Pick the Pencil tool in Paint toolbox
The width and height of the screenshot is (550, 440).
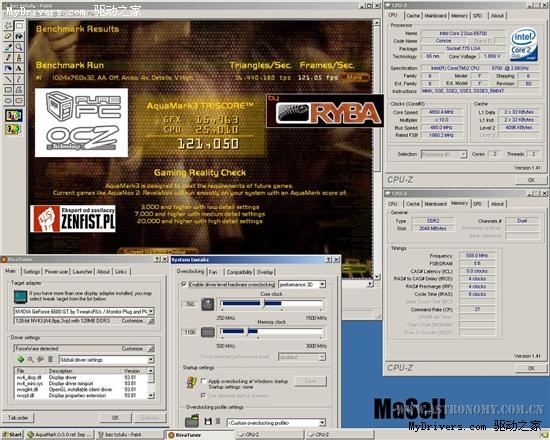point(8,58)
